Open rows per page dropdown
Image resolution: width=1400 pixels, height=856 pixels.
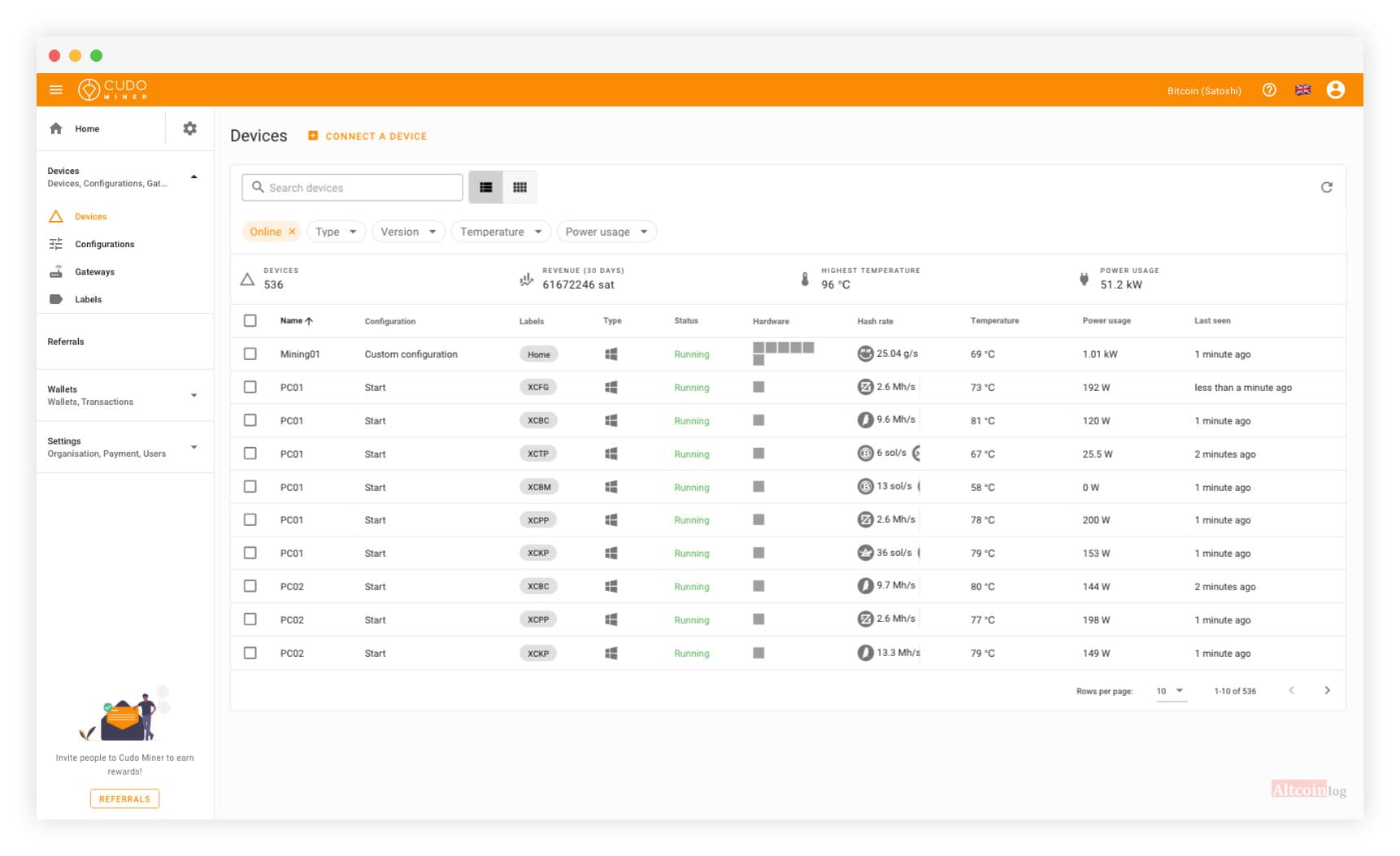click(1171, 691)
